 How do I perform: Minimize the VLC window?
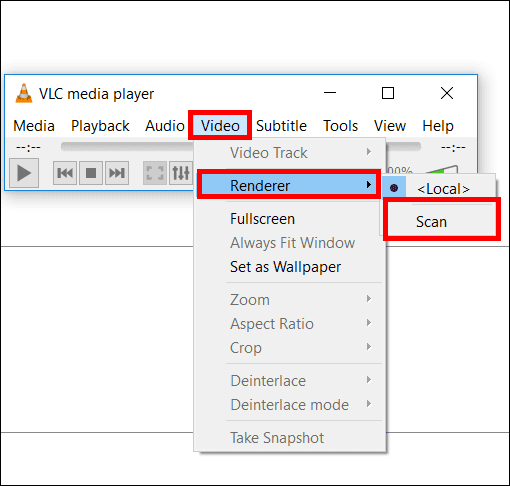click(x=330, y=93)
